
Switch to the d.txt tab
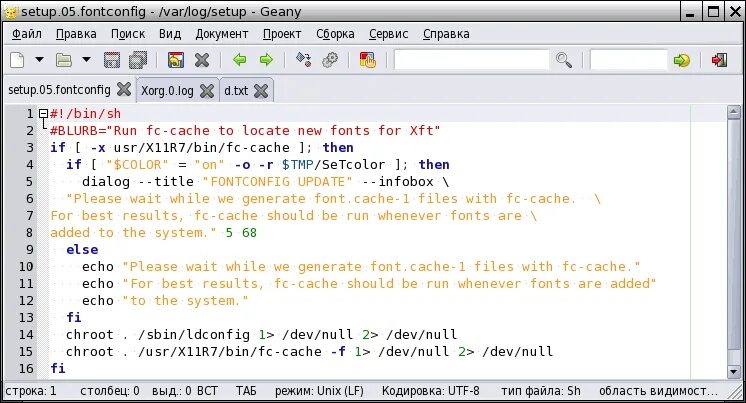pos(236,90)
